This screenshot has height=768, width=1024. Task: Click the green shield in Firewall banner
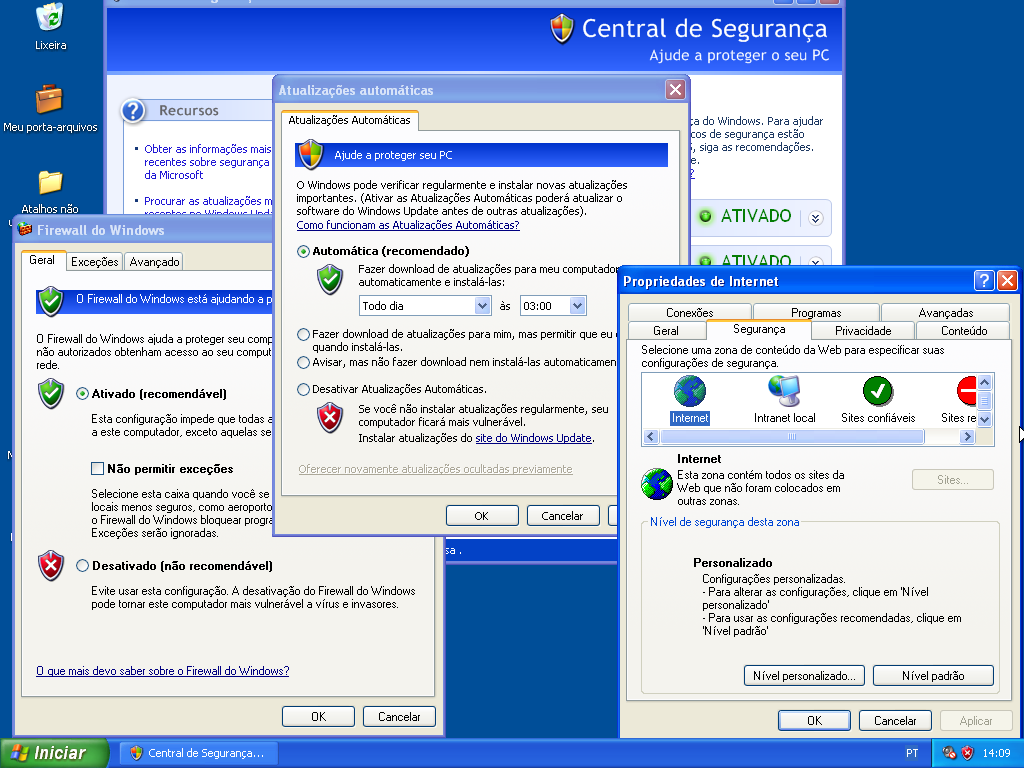(x=51, y=301)
